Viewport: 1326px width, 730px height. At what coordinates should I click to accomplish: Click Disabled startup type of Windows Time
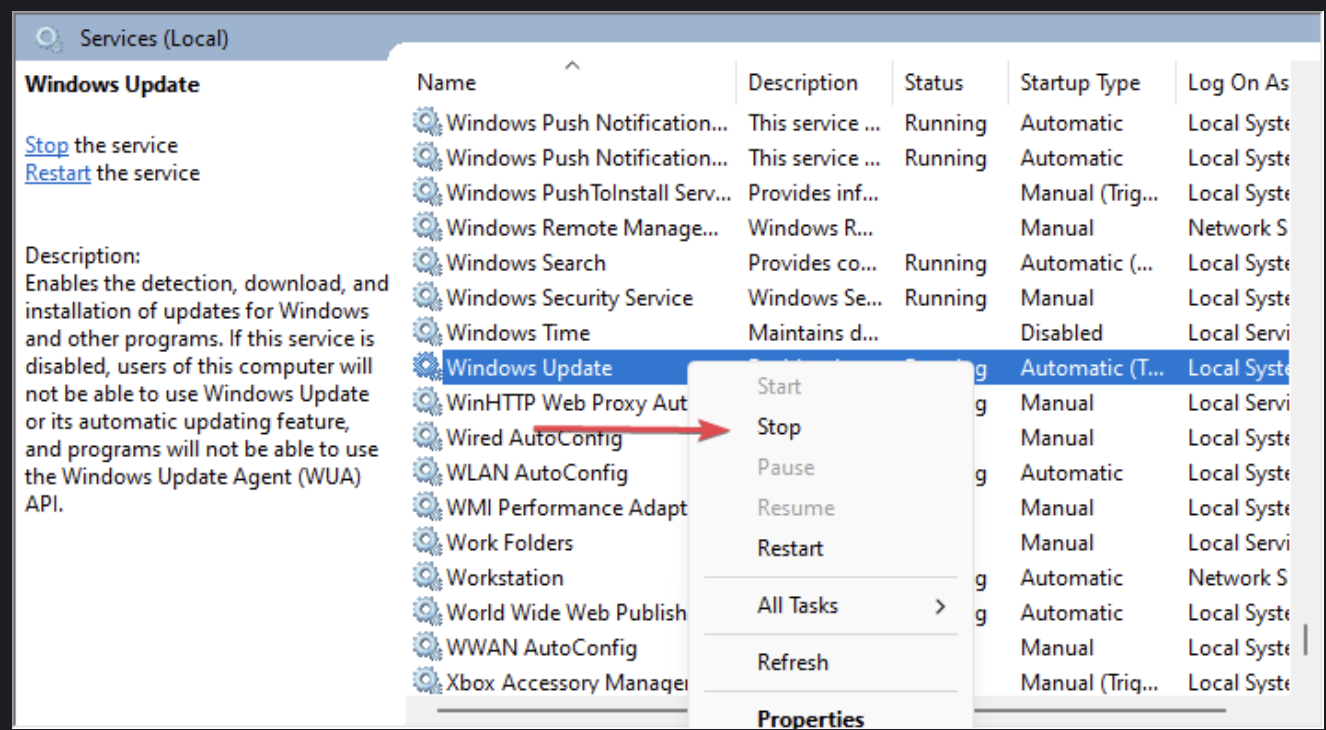click(x=1061, y=333)
